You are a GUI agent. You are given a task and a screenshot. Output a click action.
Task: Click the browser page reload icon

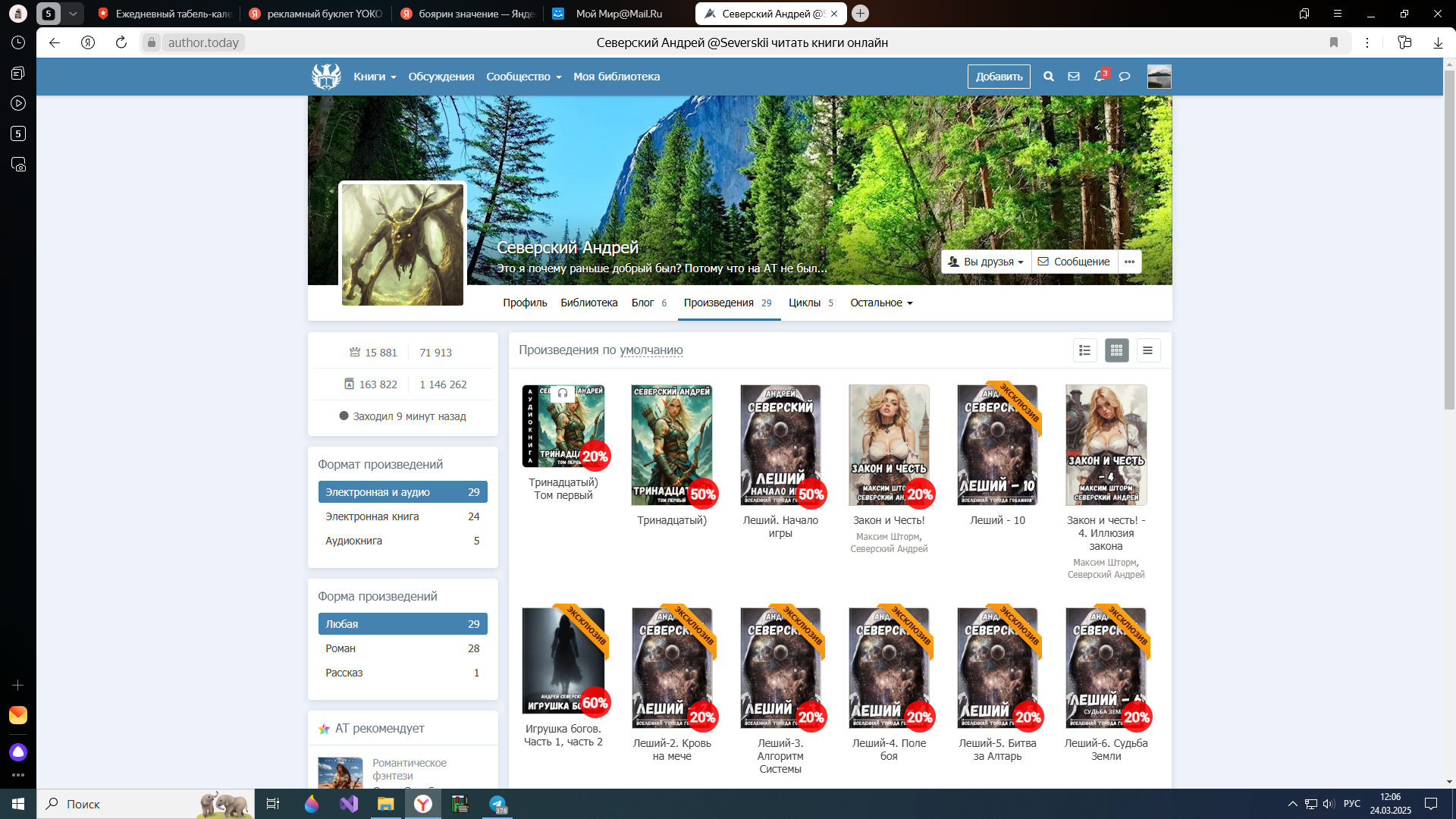[x=121, y=42]
